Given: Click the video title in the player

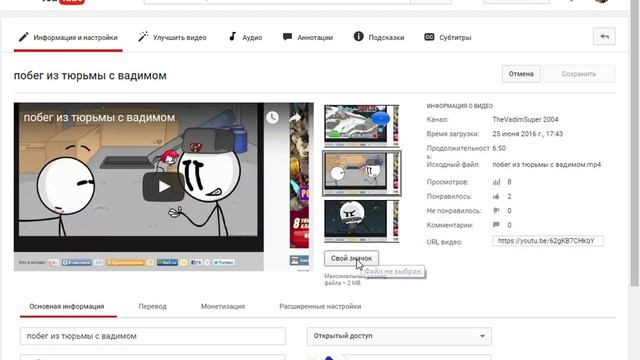Looking at the screenshot, I should coord(99,118).
